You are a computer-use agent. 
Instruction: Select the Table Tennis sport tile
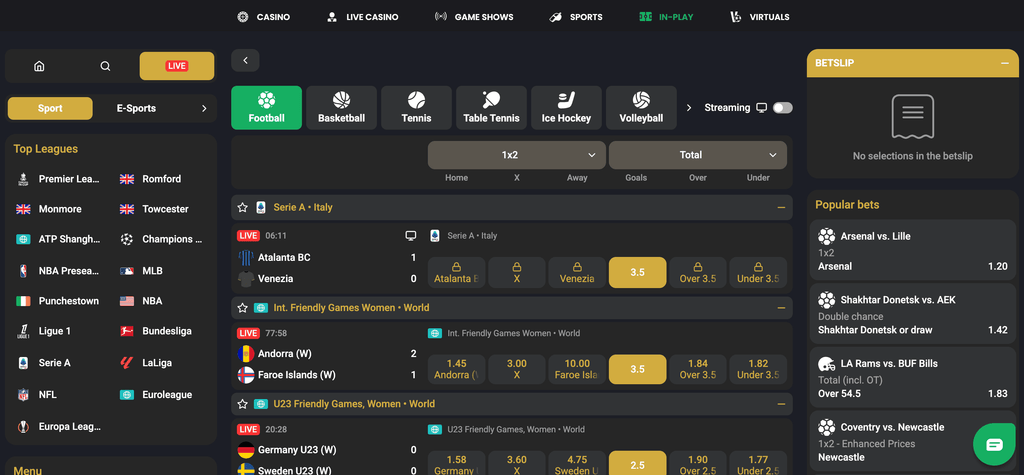[x=491, y=108]
